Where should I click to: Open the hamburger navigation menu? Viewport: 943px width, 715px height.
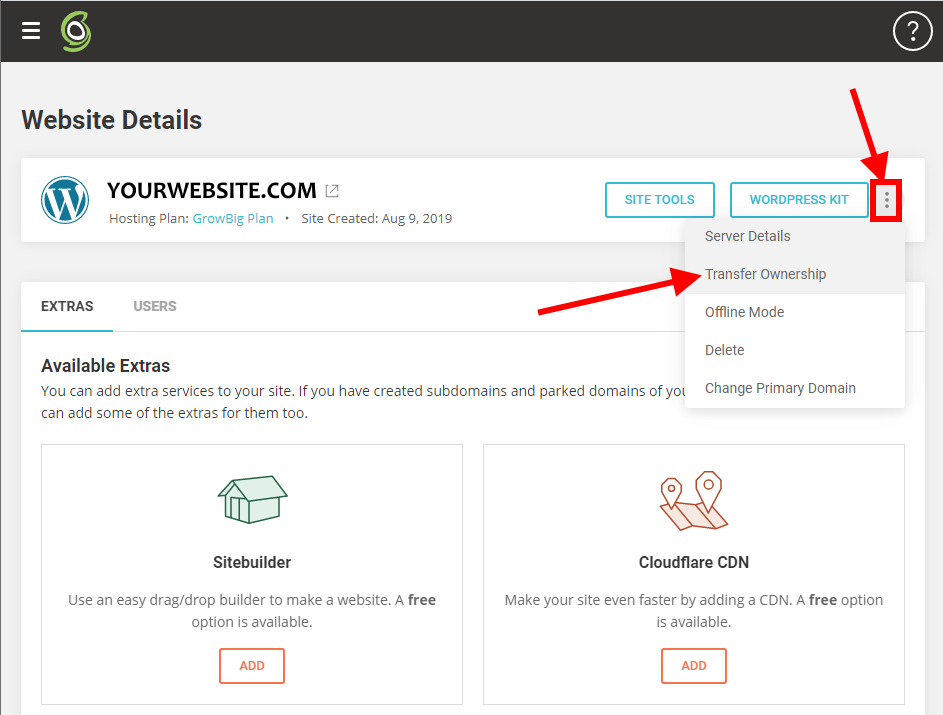pos(30,30)
